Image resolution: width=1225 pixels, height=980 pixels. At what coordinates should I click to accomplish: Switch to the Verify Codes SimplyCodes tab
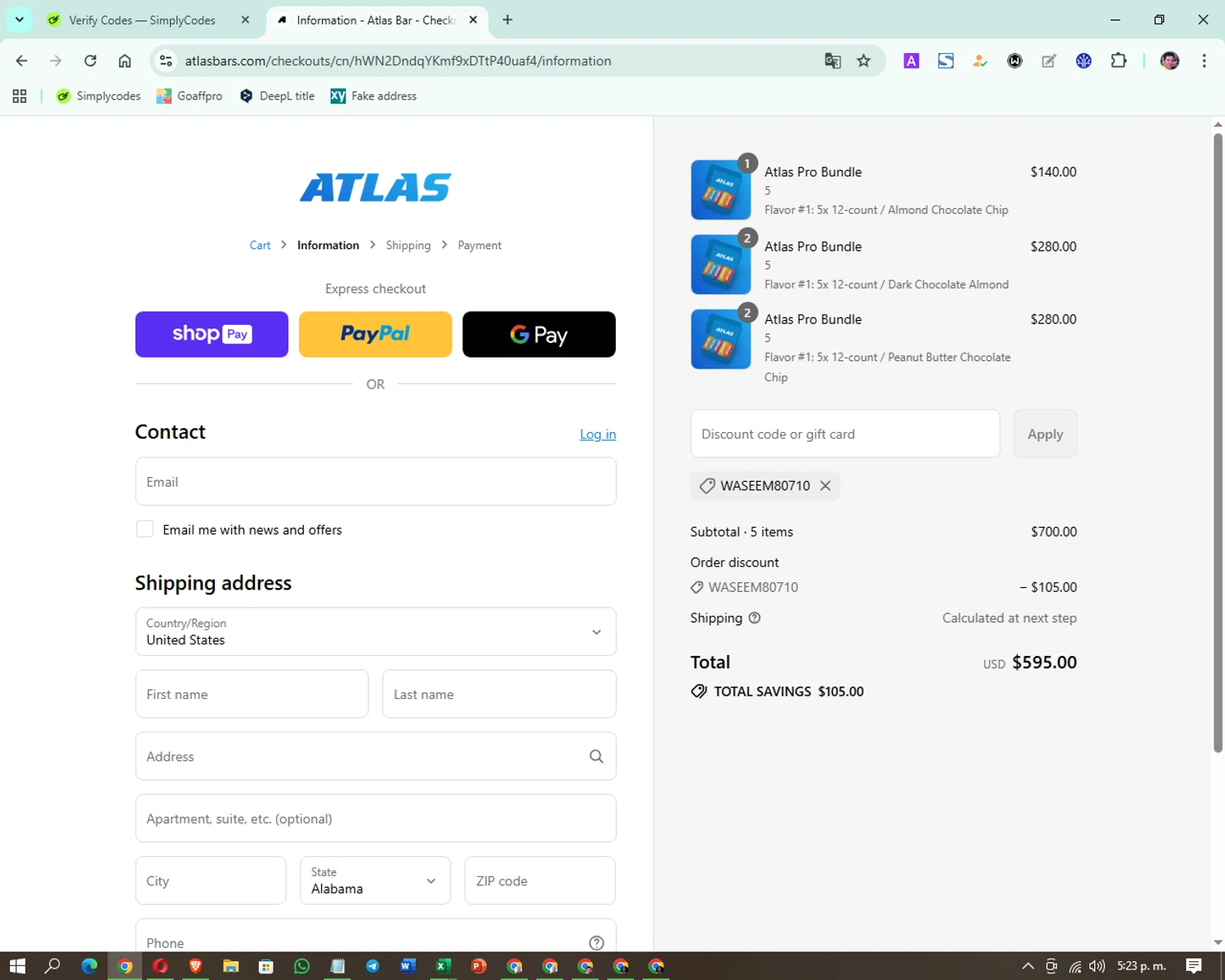pyautogui.click(x=141, y=20)
